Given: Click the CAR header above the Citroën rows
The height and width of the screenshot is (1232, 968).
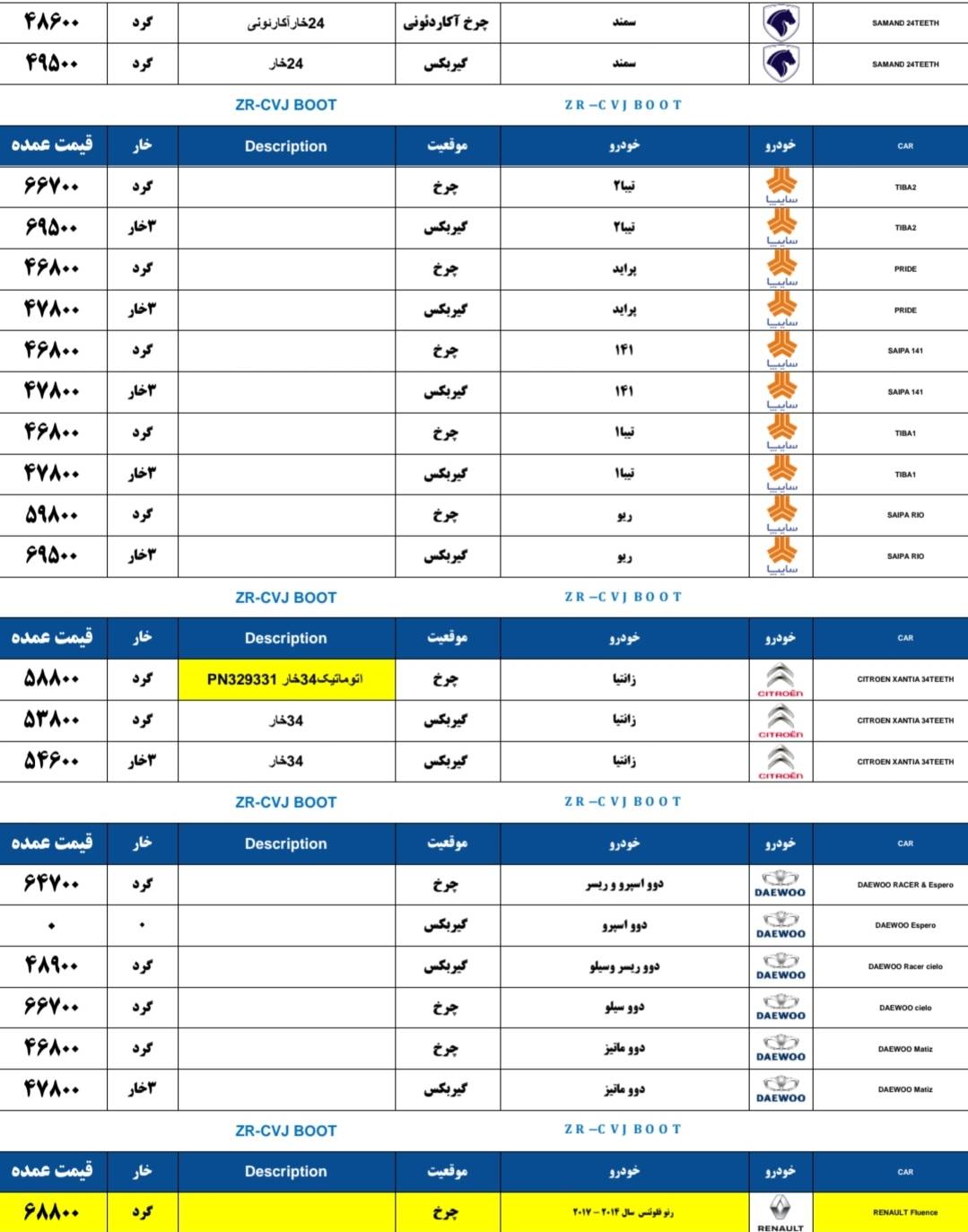Looking at the screenshot, I should pos(905,638).
